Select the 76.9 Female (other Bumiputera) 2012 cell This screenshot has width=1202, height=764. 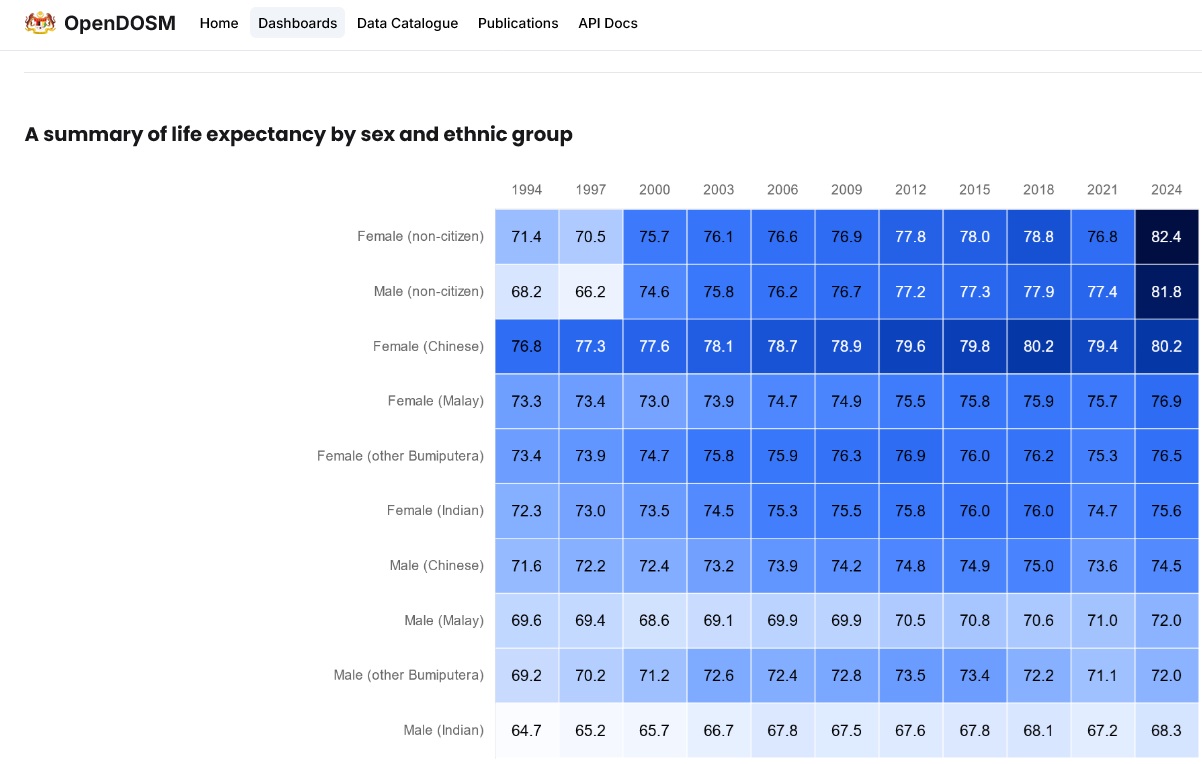tap(910, 456)
